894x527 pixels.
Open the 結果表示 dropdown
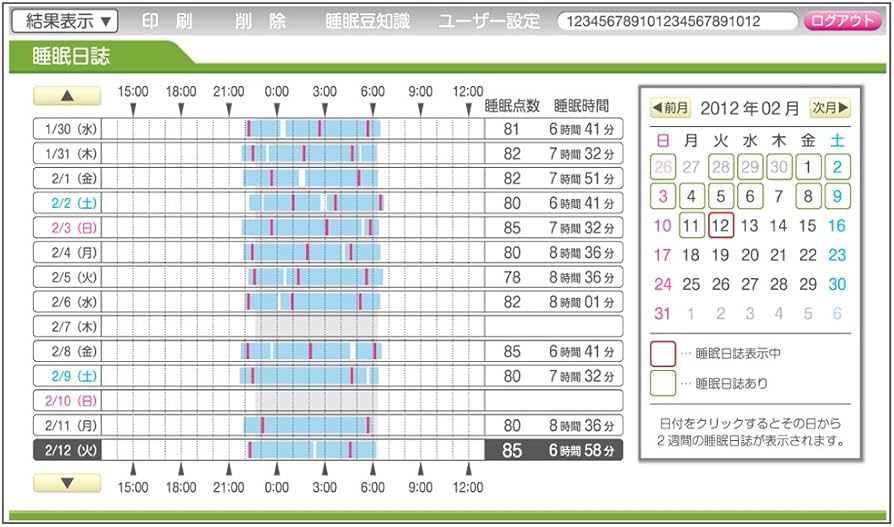click(x=64, y=22)
